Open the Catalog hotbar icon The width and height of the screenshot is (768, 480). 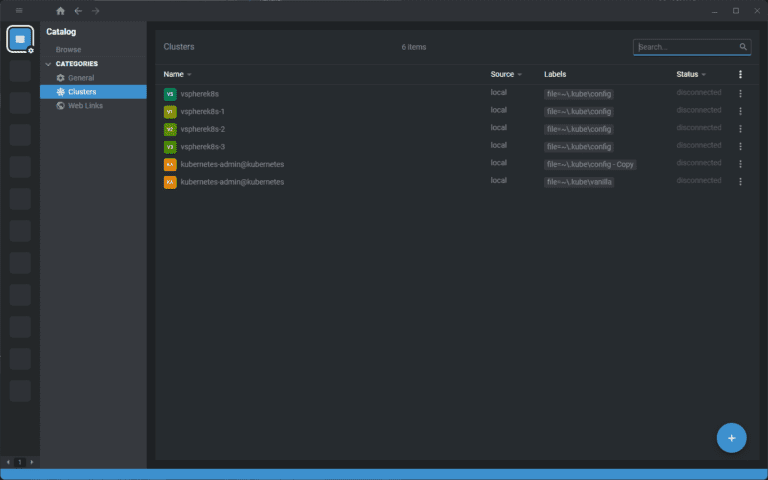tap(20, 39)
